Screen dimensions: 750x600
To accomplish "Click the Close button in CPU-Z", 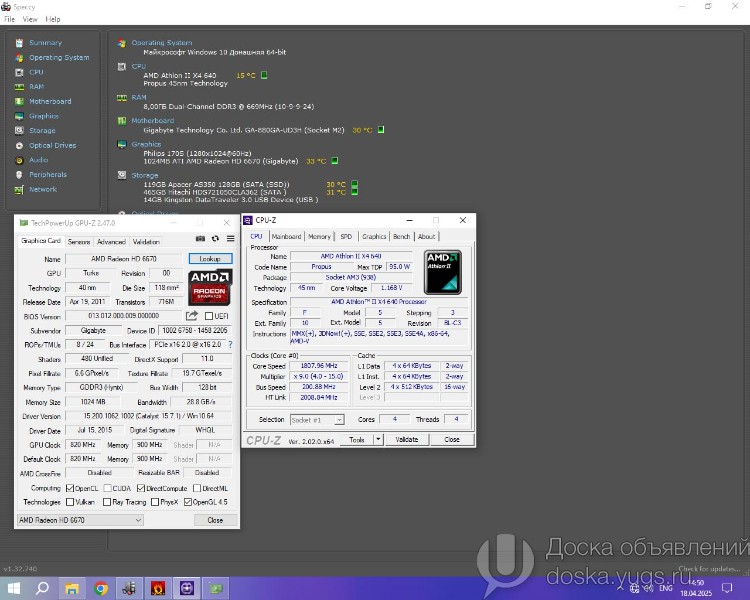I will 452,439.
